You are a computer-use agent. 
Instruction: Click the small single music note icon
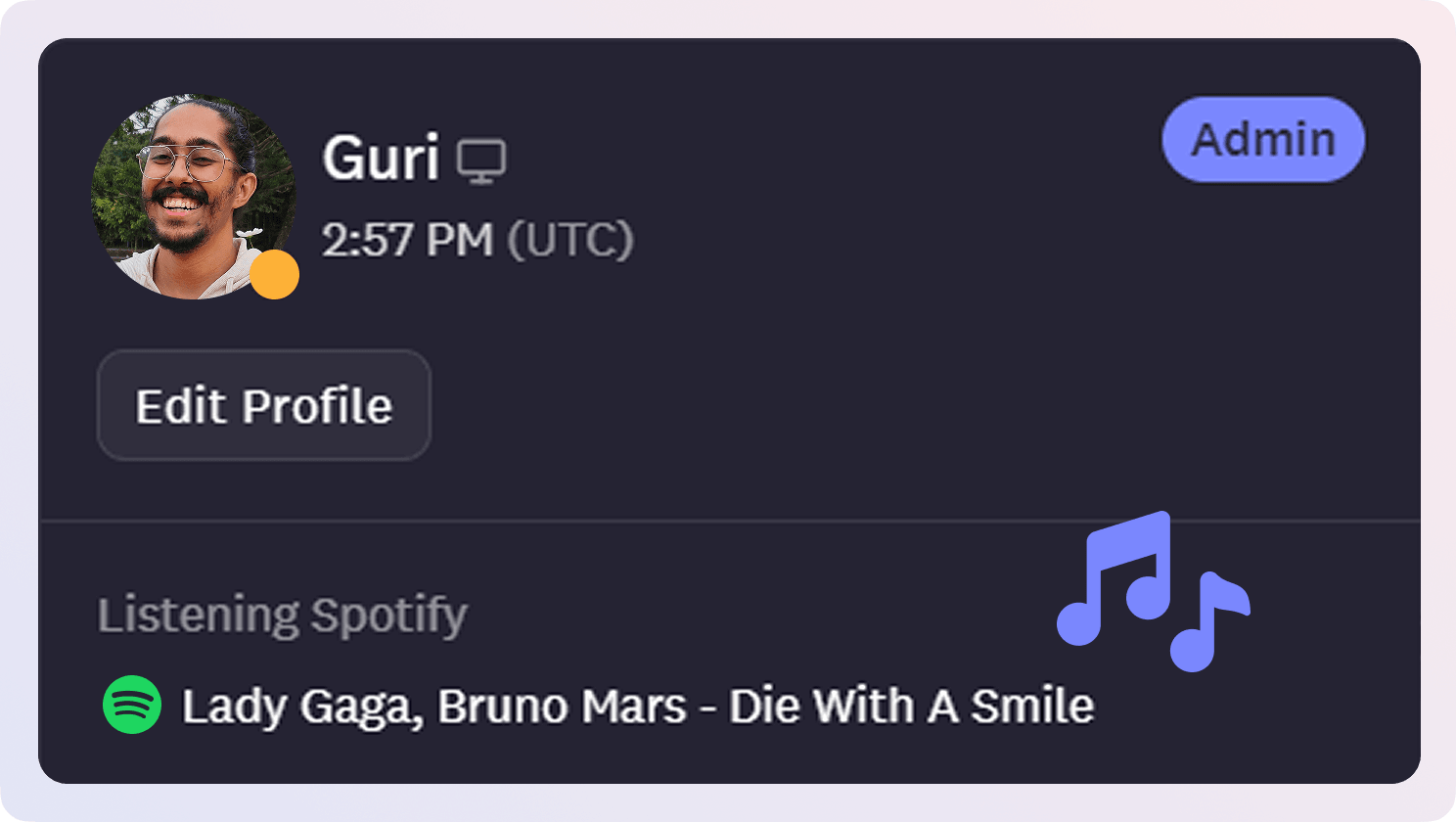[1209, 620]
